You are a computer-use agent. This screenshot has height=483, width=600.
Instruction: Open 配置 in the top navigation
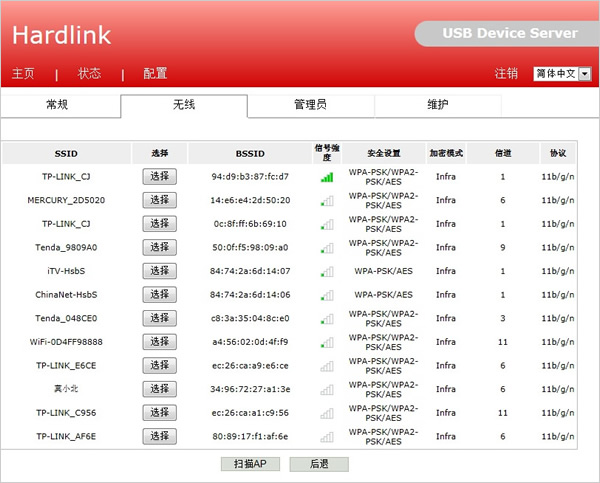155,73
